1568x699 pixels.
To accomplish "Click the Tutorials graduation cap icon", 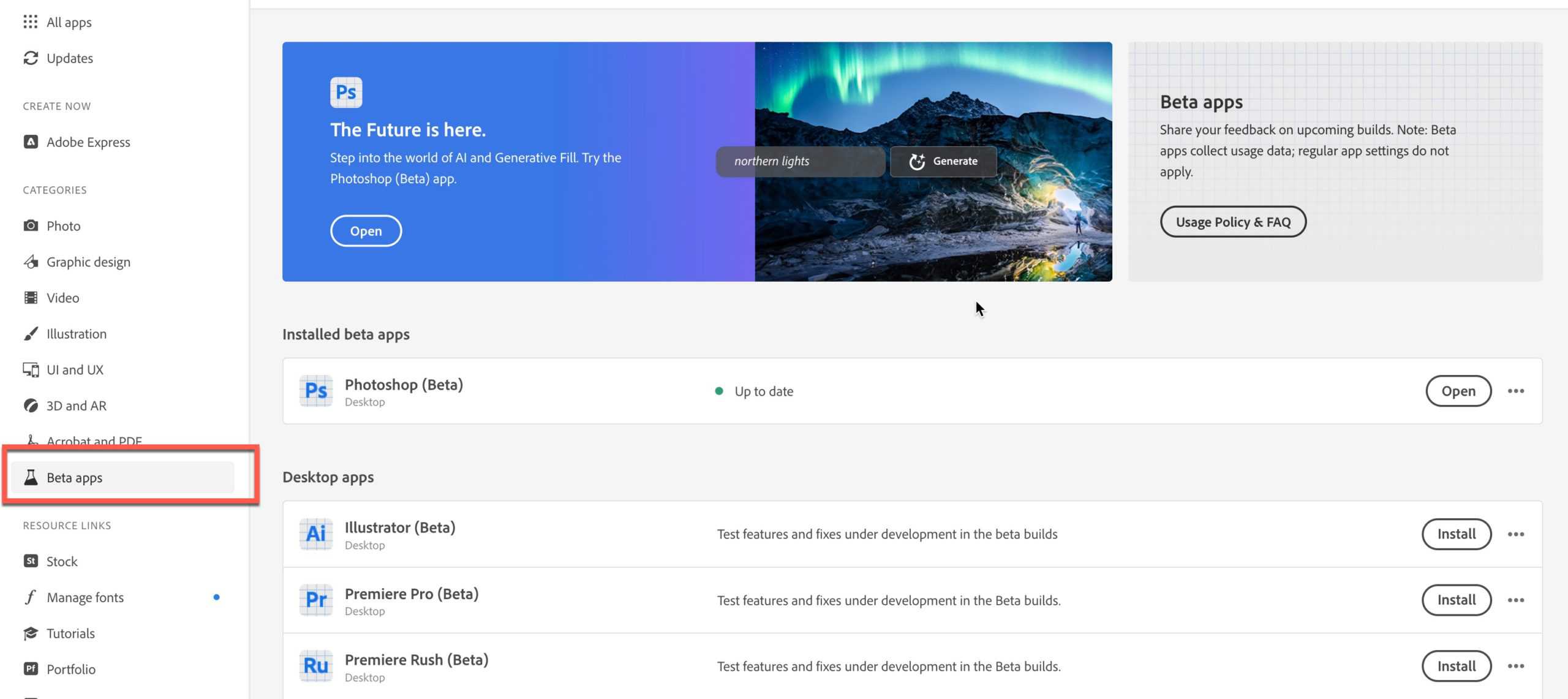I will tap(31, 633).
